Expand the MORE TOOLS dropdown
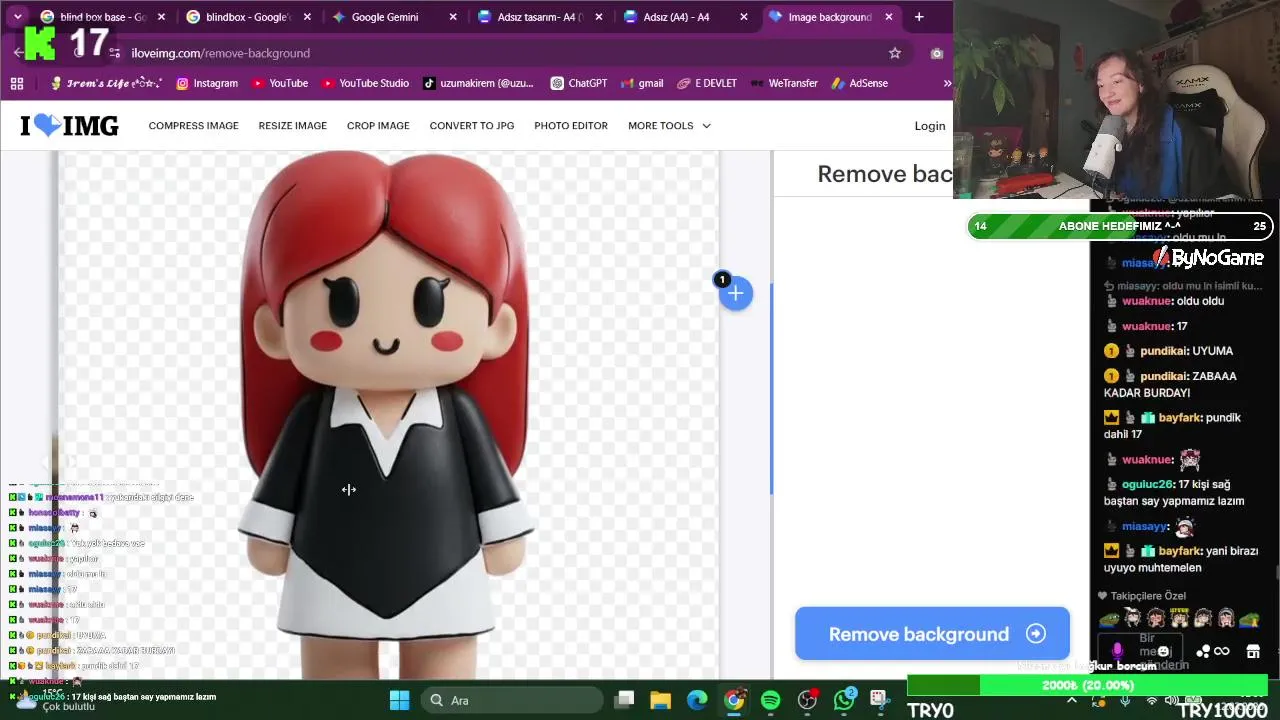The height and width of the screenshot is (720, 1280). coord(669,126)
